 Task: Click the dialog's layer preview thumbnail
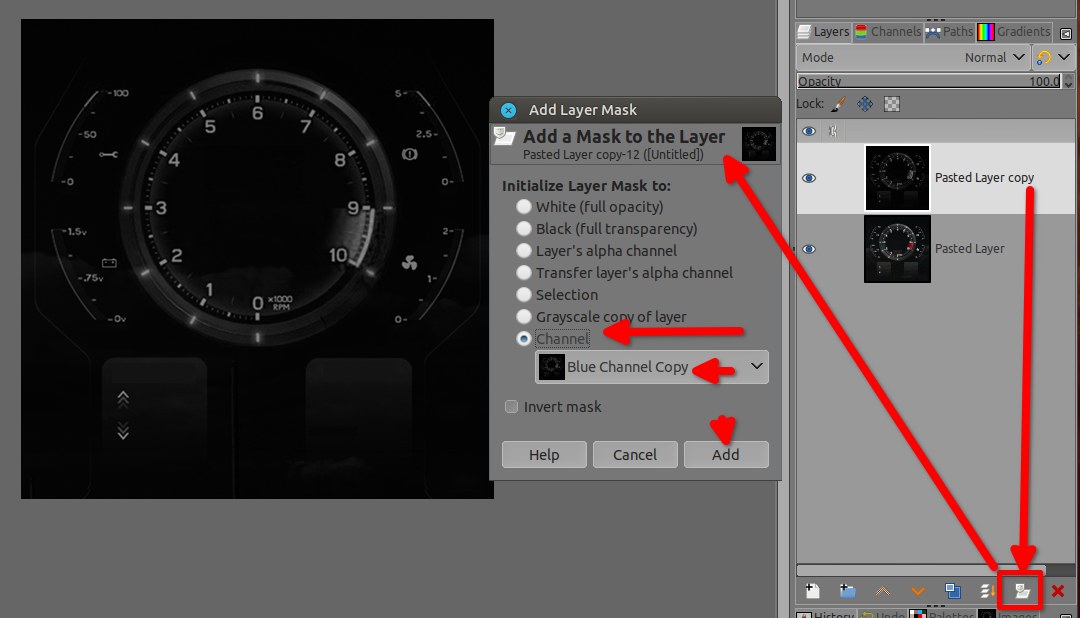pyautogui.click(x=759, y=144)
